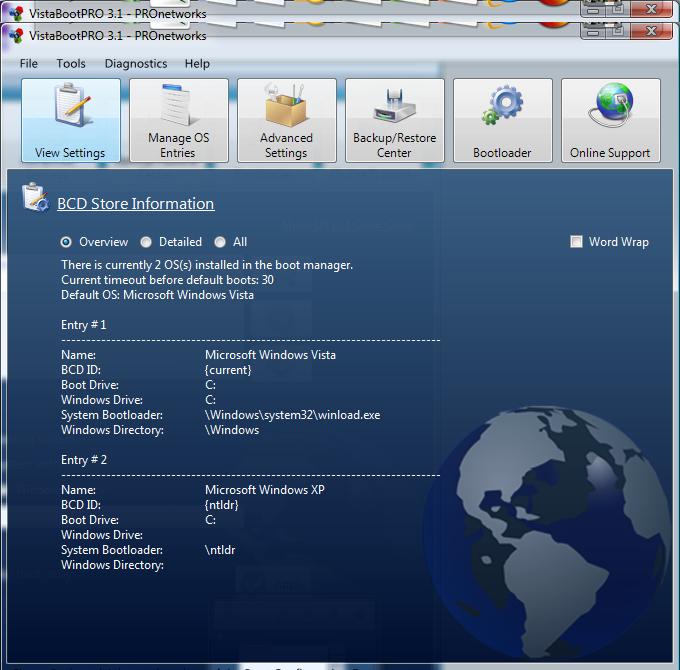Enable the Word Wrap checkbox
Screen dimensions: 680x670
point(576,242)
